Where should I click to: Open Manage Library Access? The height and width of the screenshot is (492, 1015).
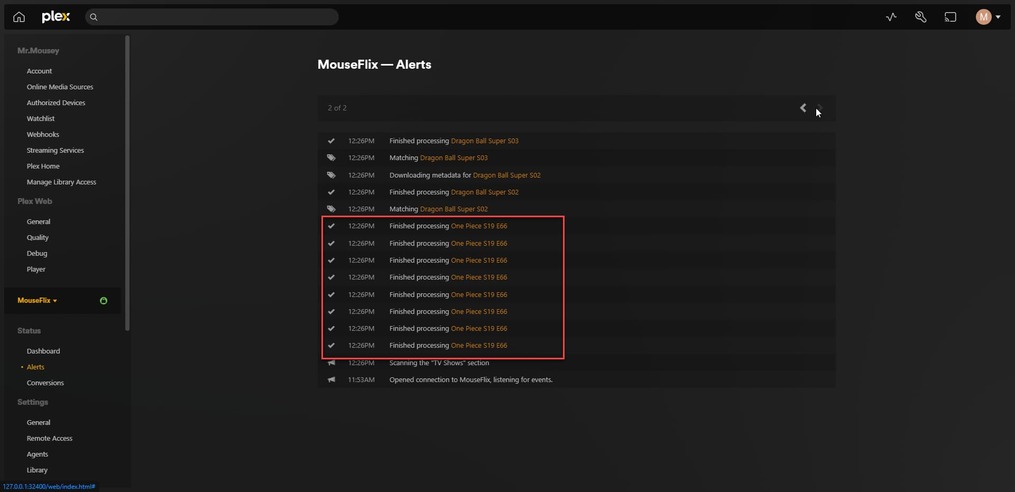pyautogui.click(x=61, y=182)
